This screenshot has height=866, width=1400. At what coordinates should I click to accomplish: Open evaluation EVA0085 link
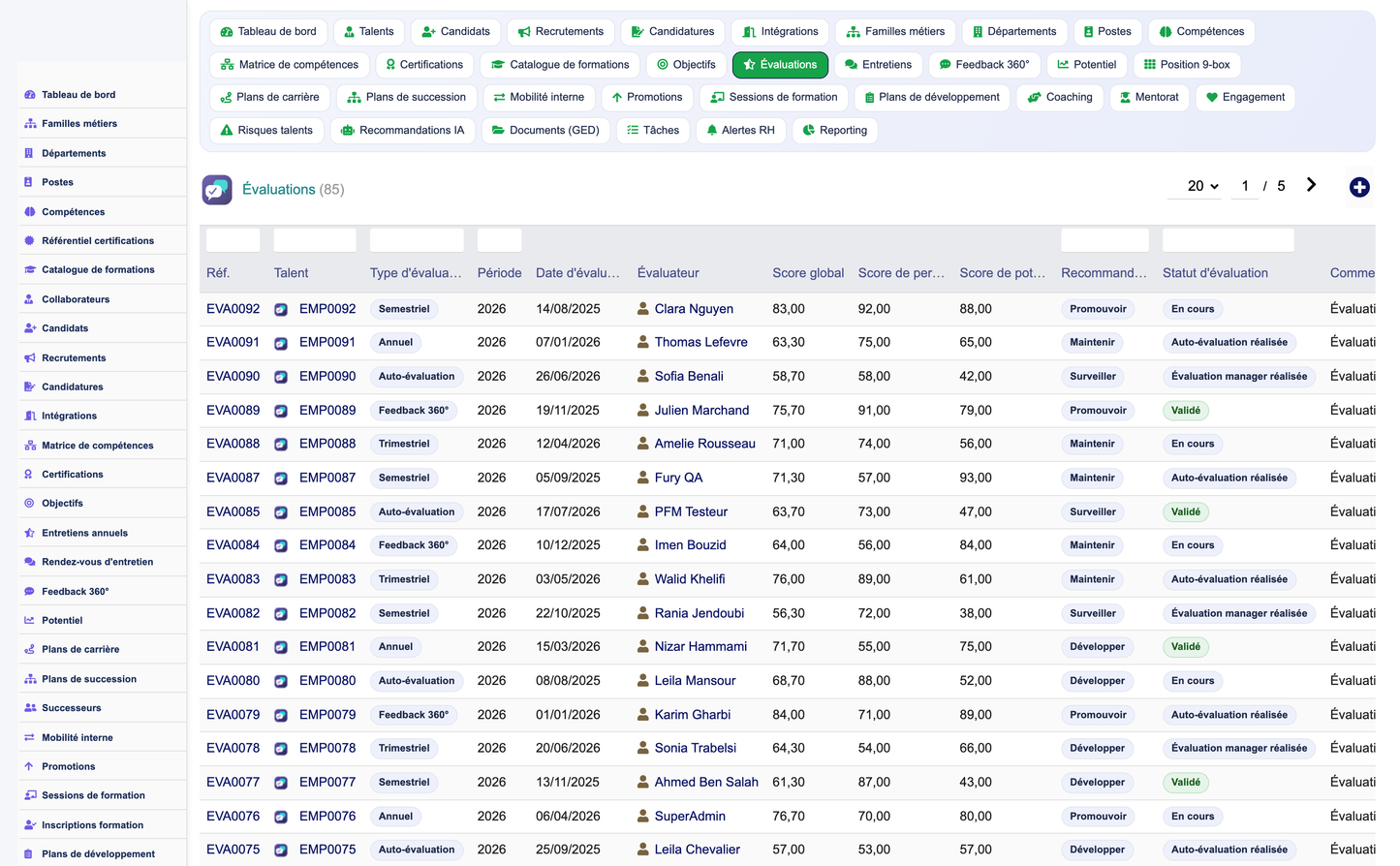coord(233,511)
